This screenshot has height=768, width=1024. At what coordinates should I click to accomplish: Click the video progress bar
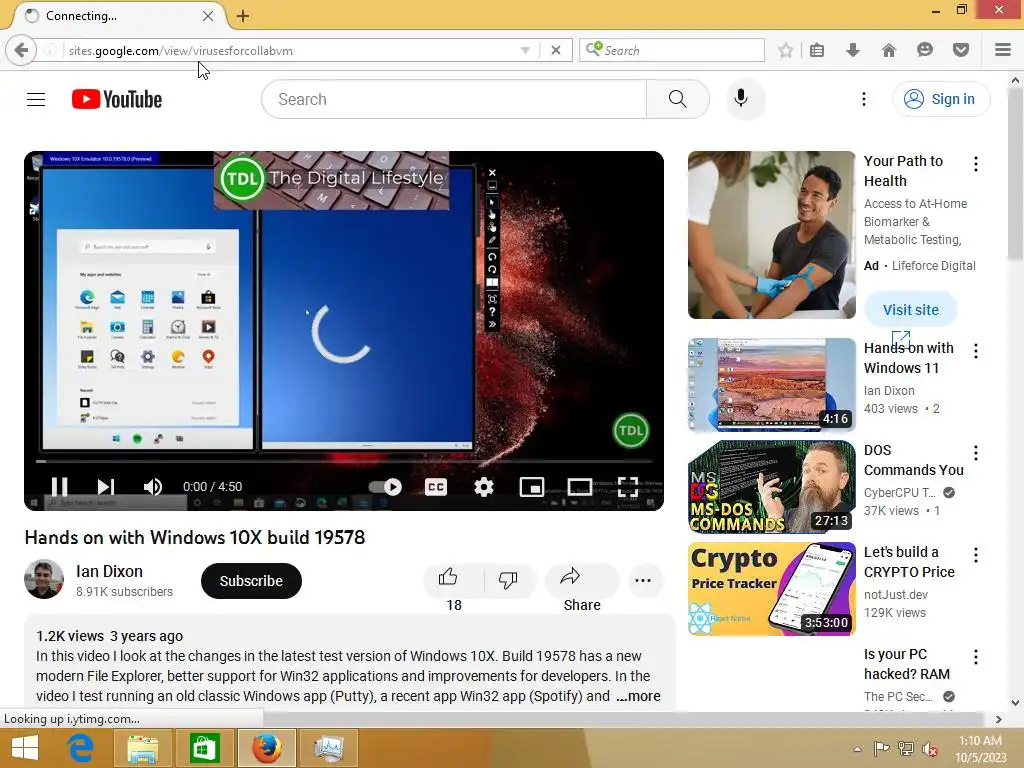344,461
